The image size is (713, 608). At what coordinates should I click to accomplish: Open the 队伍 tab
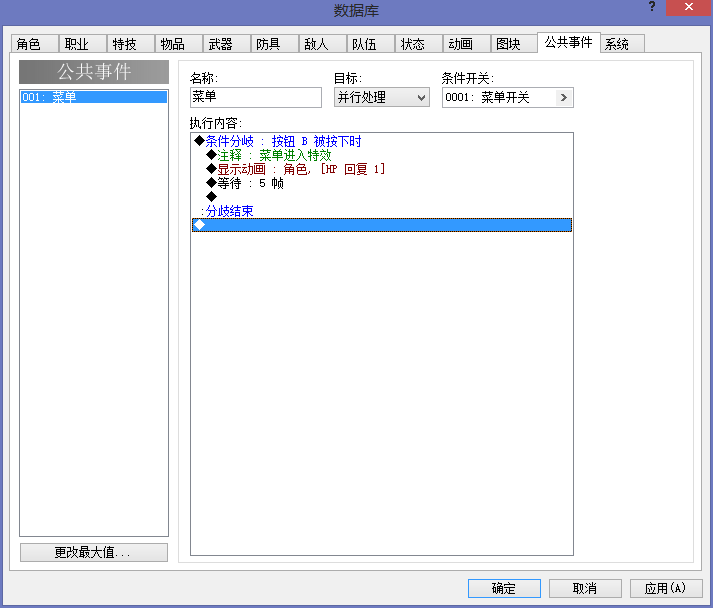point(371,44)
